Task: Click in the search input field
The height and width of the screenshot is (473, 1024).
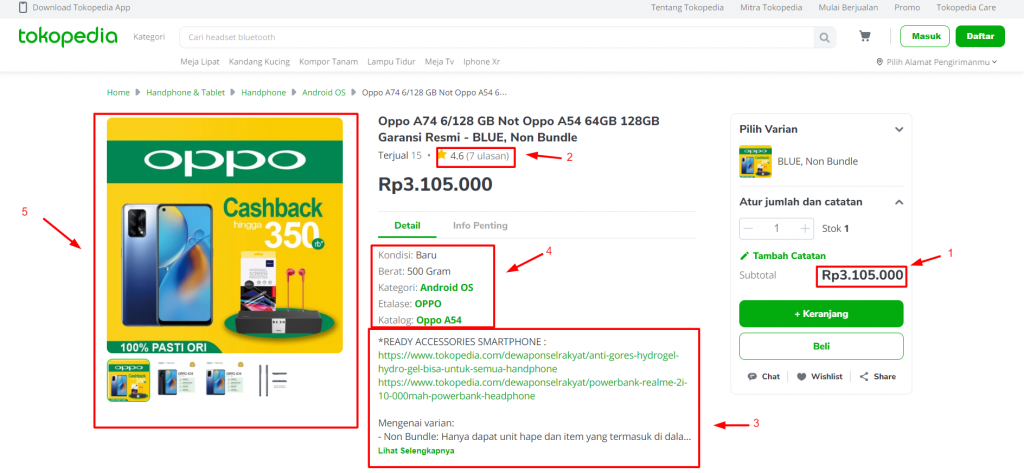Action: [496, 37]
